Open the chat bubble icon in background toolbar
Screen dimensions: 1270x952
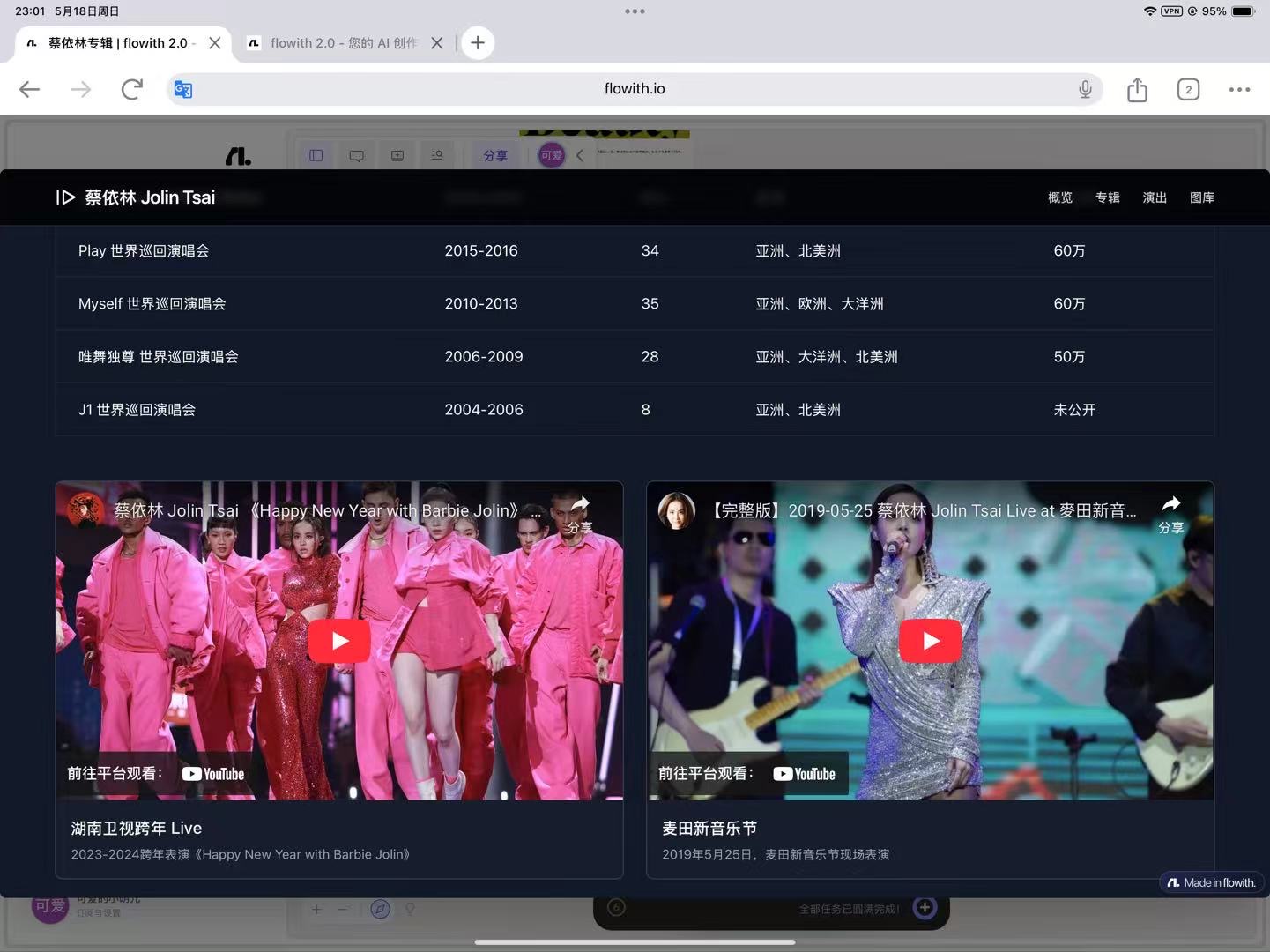[357, 156]
